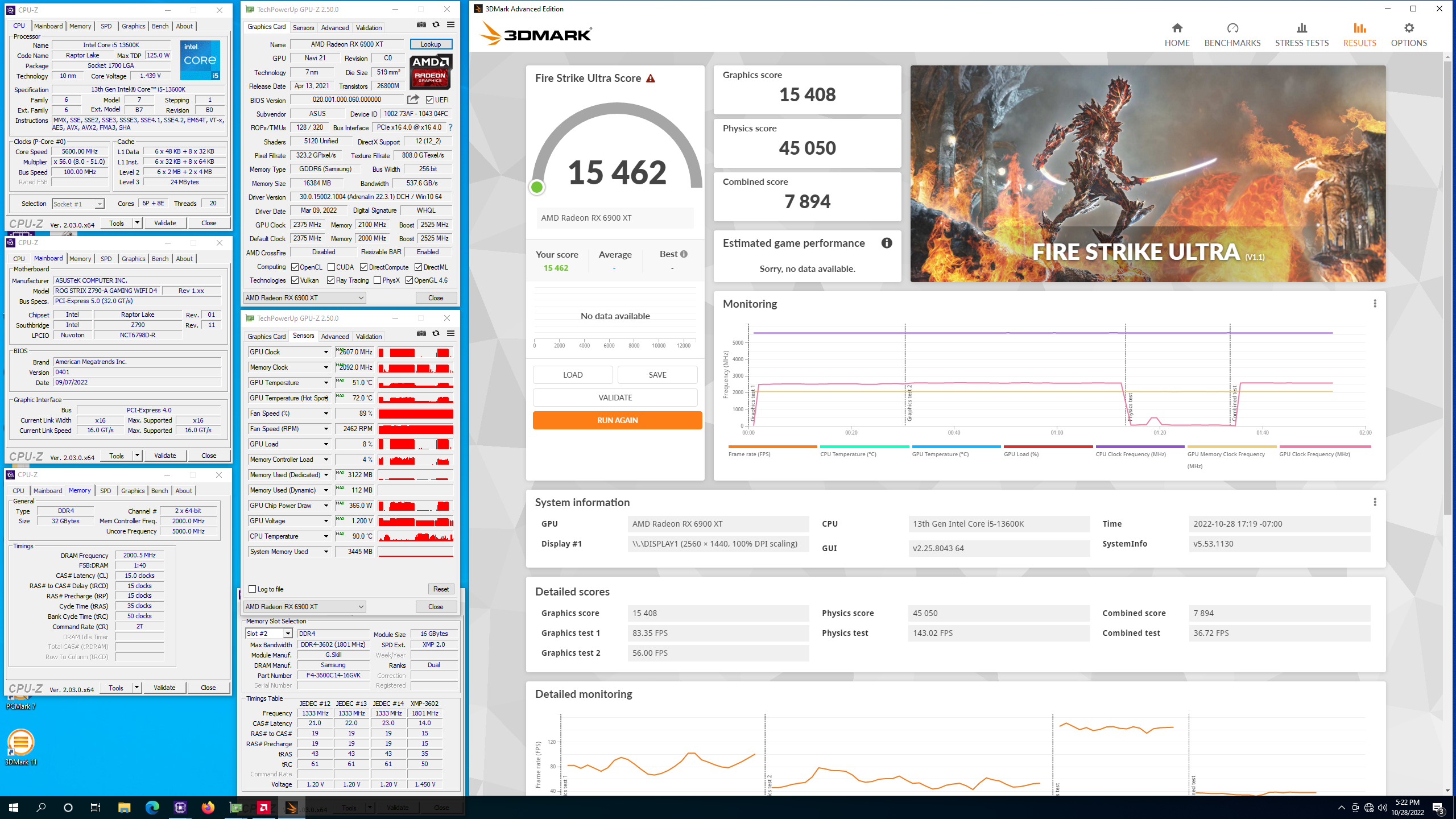
Task: Toggle the CUDA checkbox
Action: click(331, 267)
